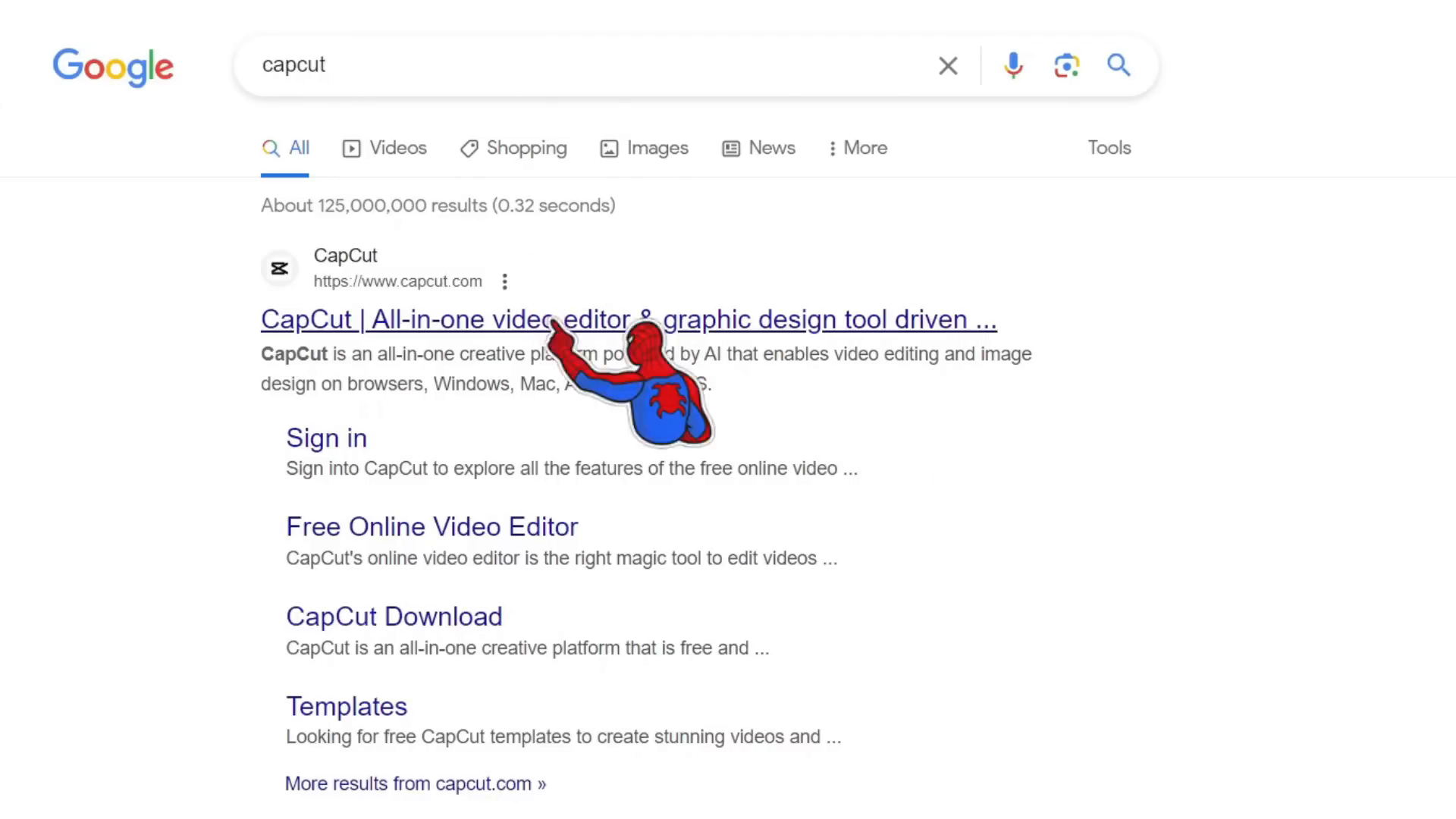Click the 'About 125,000,000 results' text
Image resolution: width=1456 pixels, height=819 pixels.
438,206
